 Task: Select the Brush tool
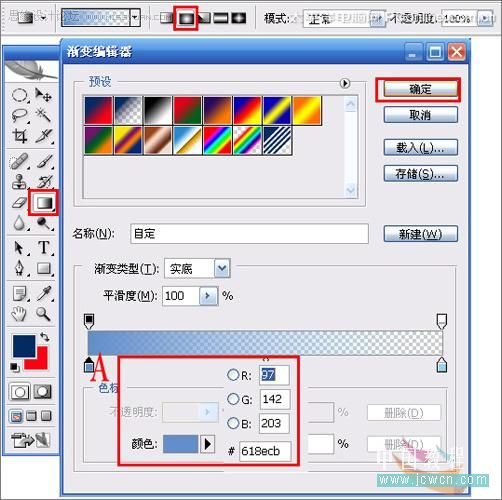pyautogui.click(x=43, y=161)
